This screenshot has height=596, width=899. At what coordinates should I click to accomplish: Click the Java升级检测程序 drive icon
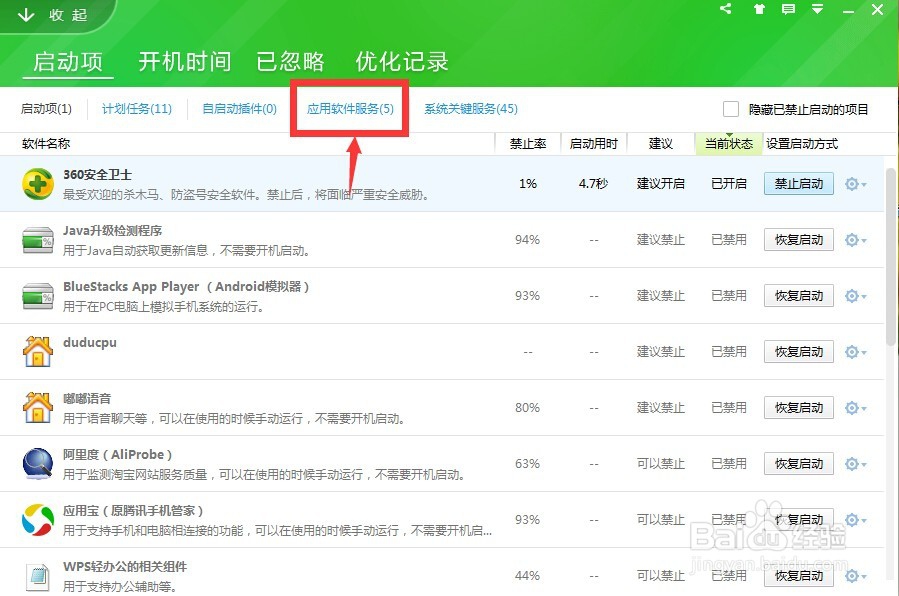[38, 241]
